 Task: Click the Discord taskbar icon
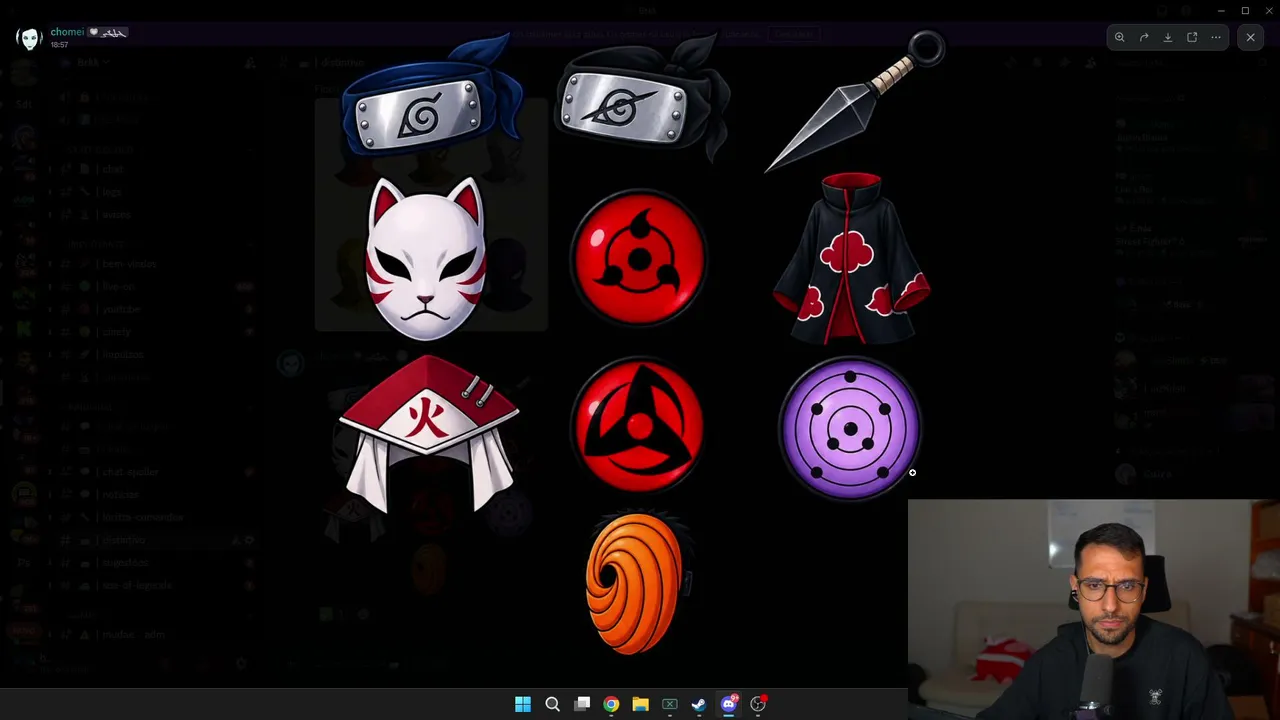pyautogui.click(x=729, y=704)
